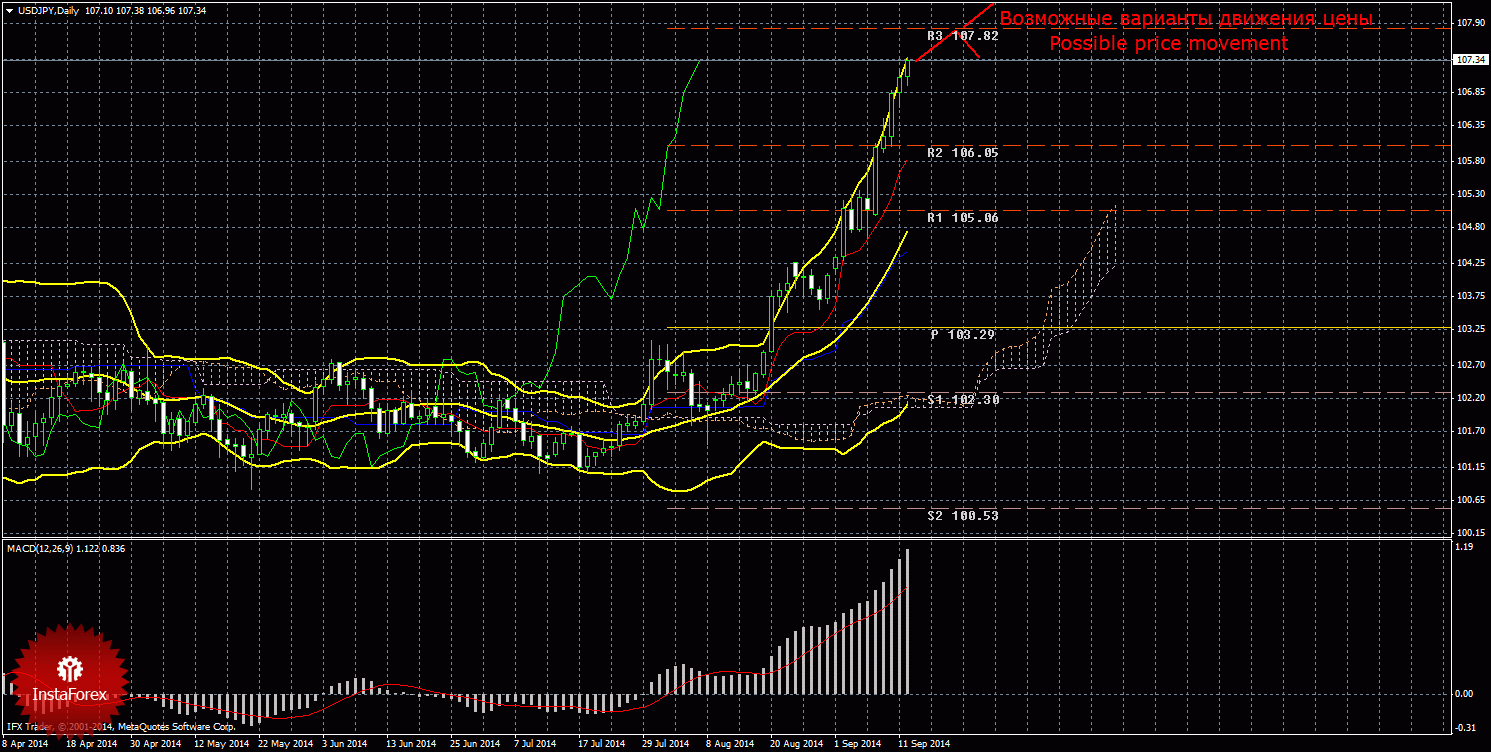Viewport: 1491px width, 752px height.
Task: Click the current price tag 107.34
Action: 1466,60
